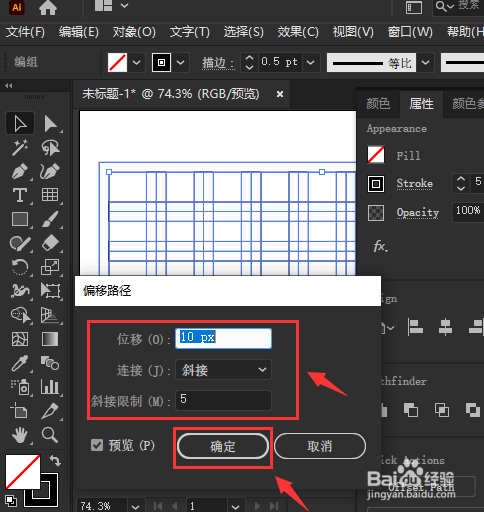Select the Slice tool
The height and width of the screenshot is (512, 484).
[50, 411]
